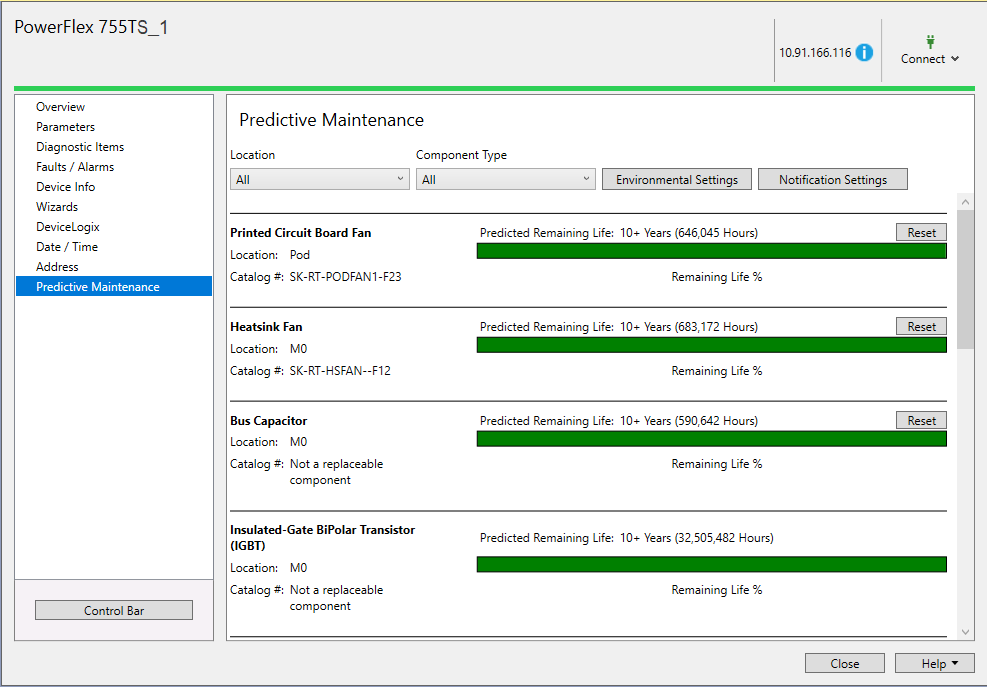Click the PowerFlex 755TS_1 title

91,28
